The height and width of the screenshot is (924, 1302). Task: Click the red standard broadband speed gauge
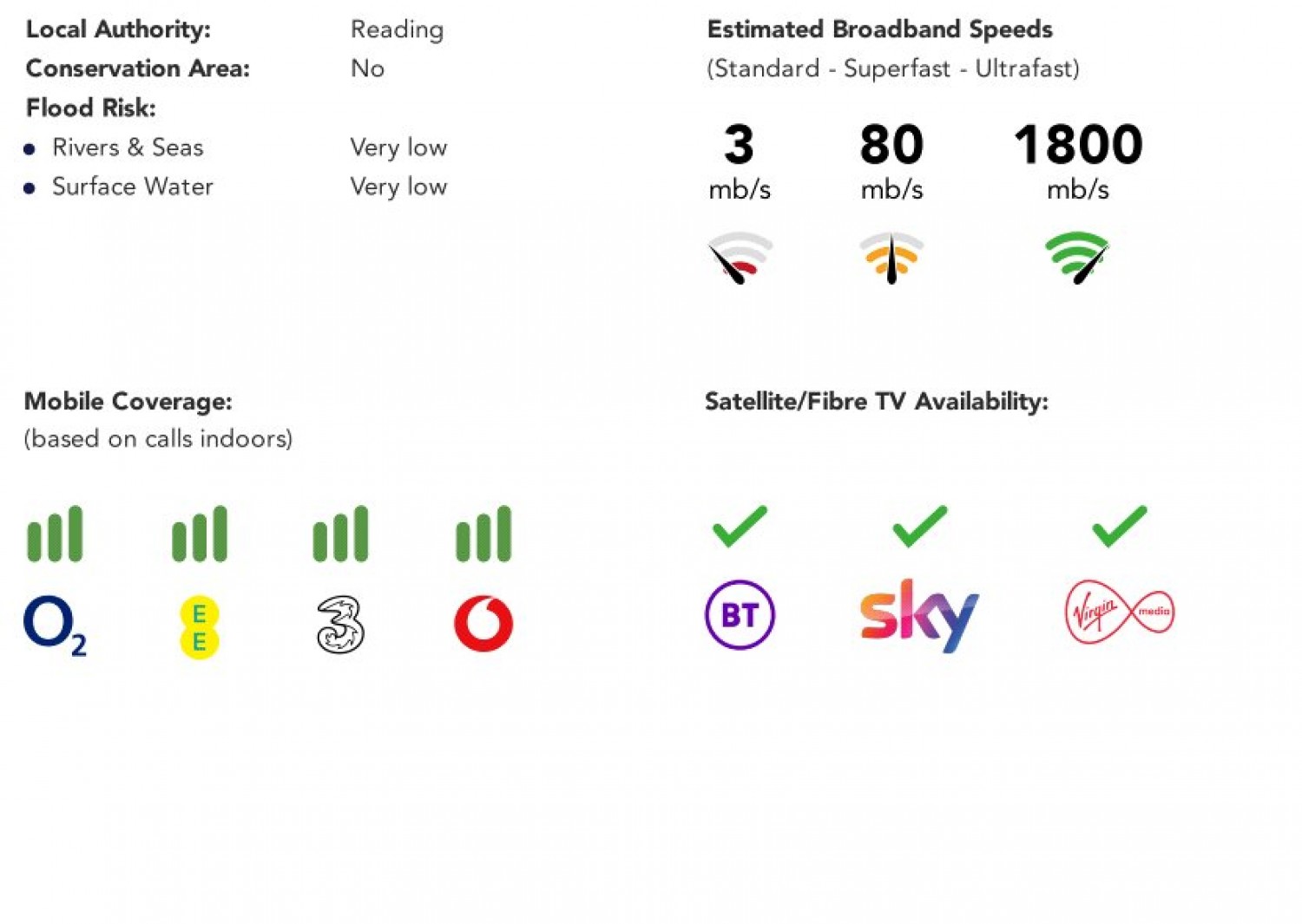click(x=740, y=258)
